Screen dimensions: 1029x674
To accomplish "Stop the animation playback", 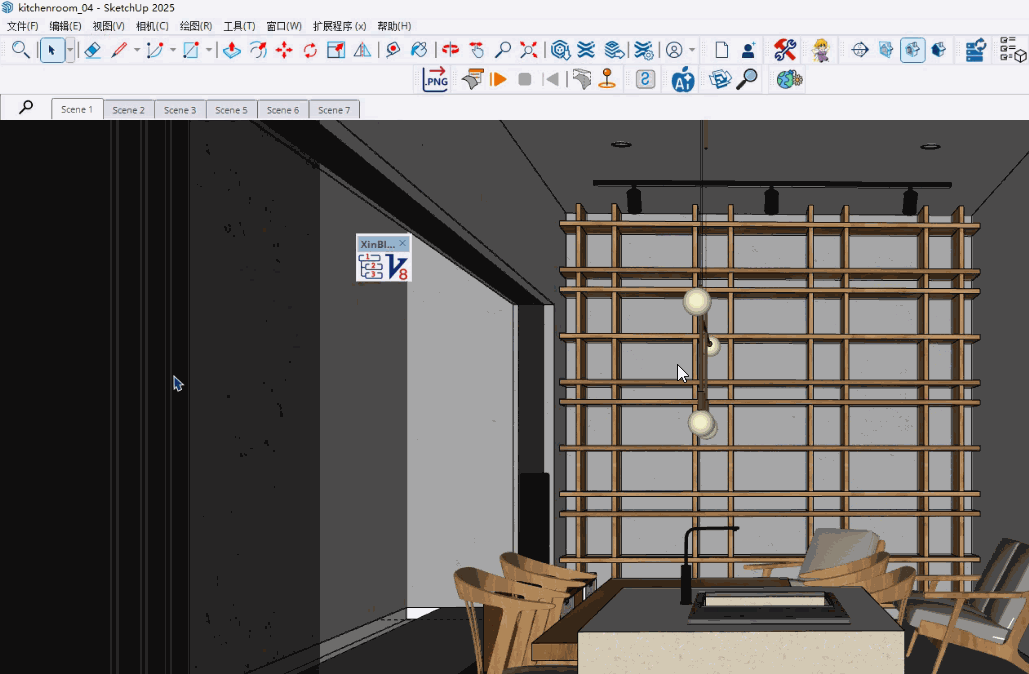I will click(x=524, y=79).
